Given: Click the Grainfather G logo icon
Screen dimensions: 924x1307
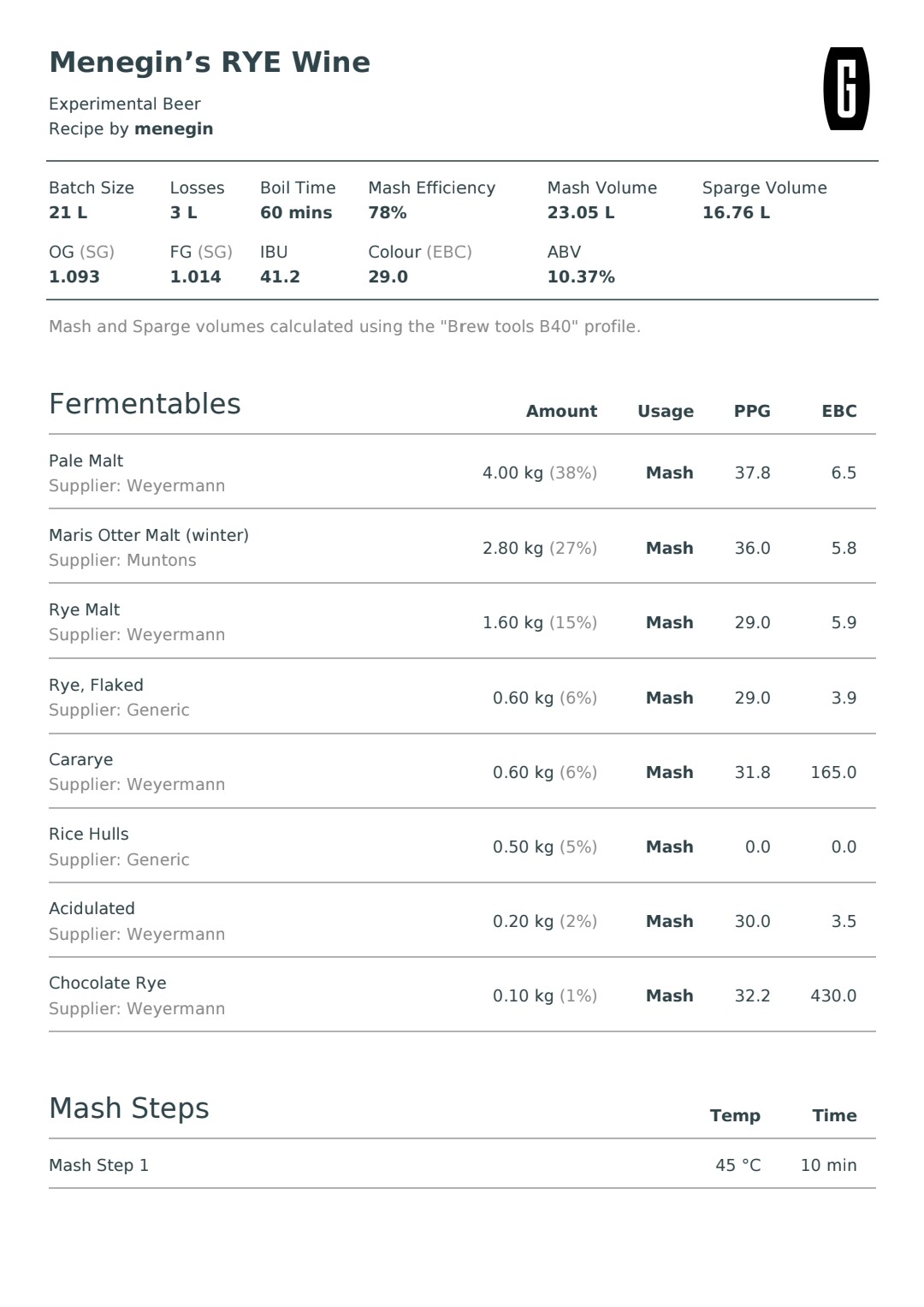Looking at the screenshot, I should tap(846, 89).
